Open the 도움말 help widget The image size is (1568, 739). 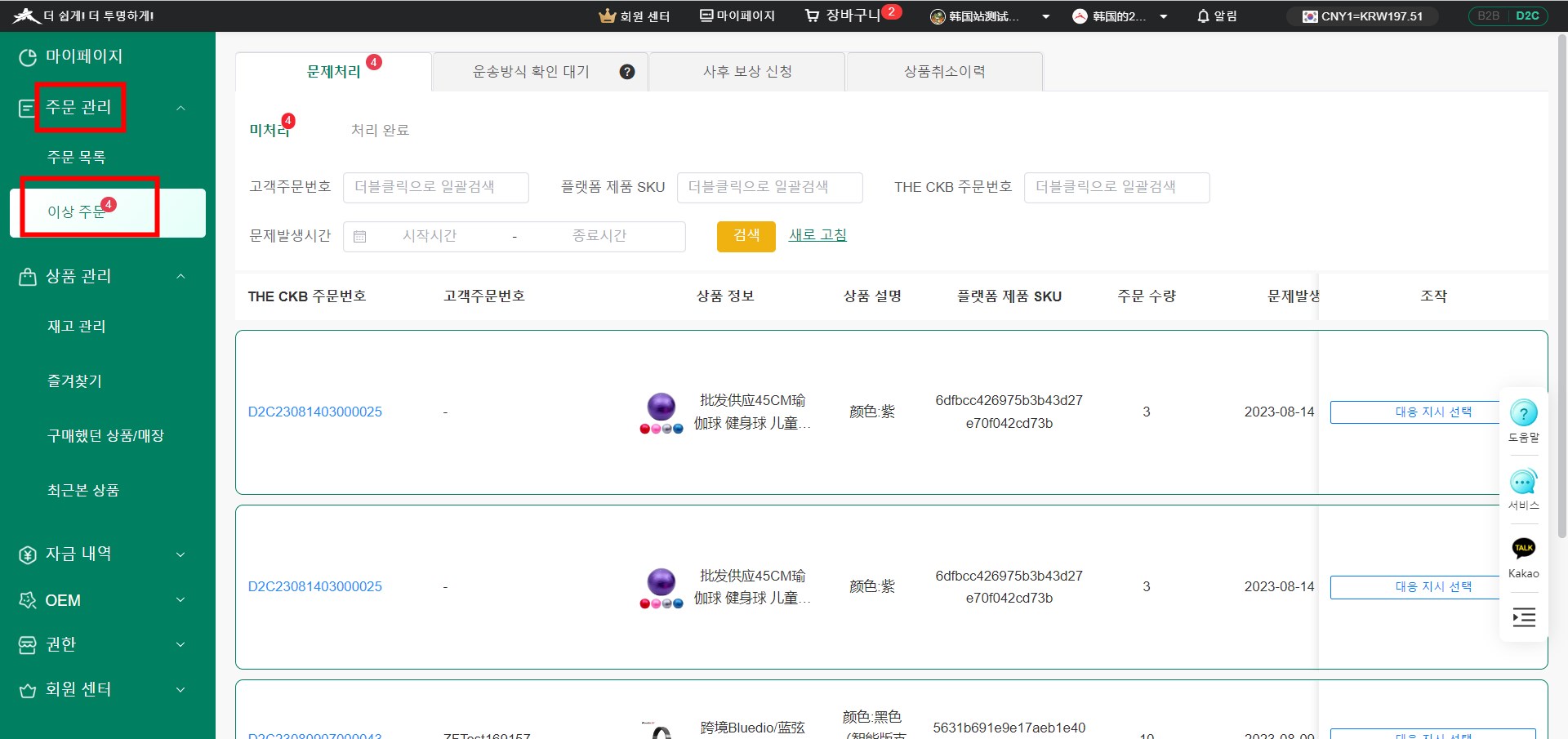pyautogui.click(x=1524, y=421)
